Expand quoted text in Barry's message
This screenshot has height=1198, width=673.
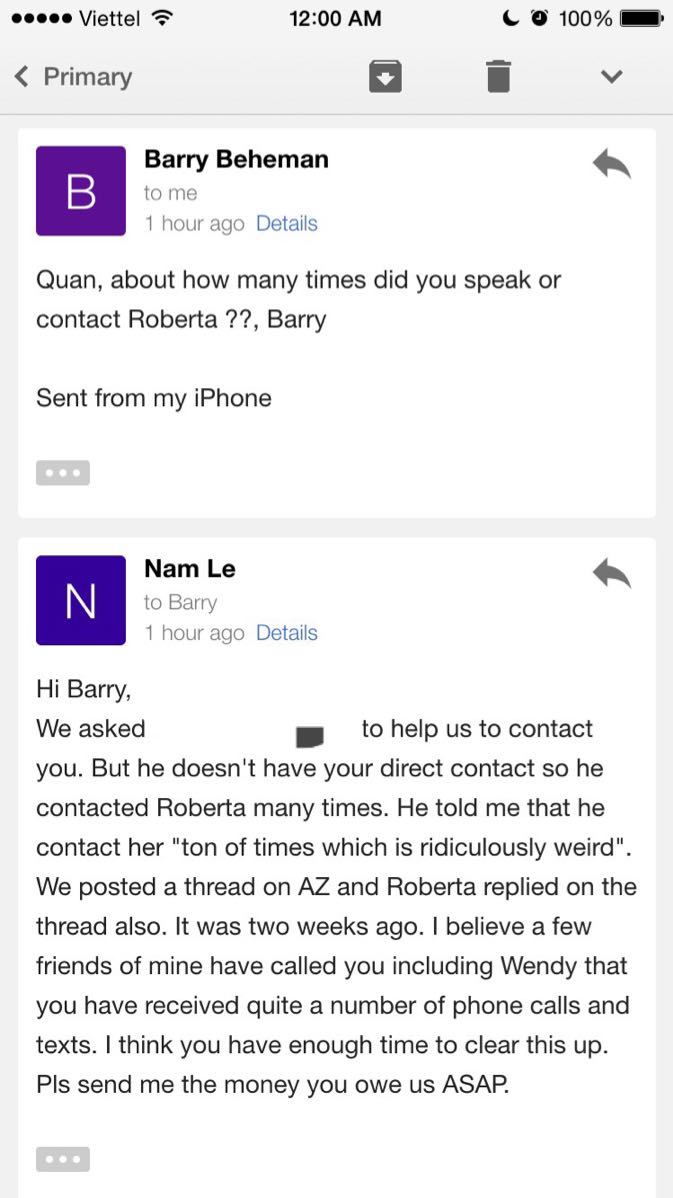(x=63, y=473)
